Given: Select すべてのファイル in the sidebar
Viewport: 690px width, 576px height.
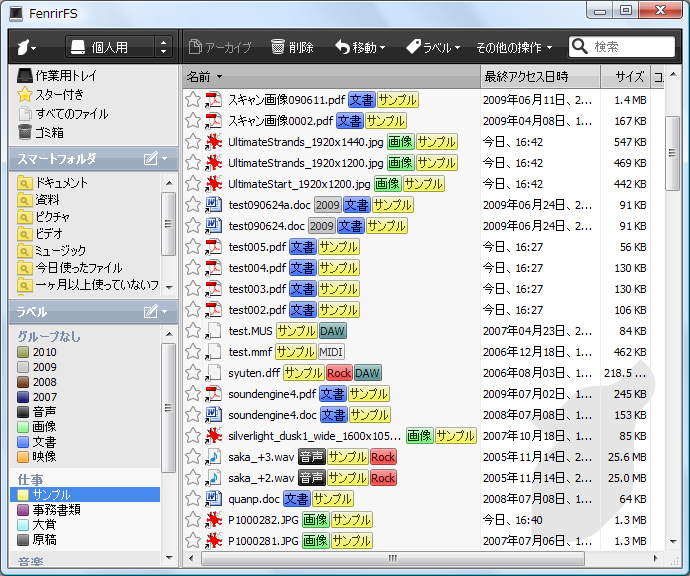Looking at the screenshot, I should tap(63, 114).
